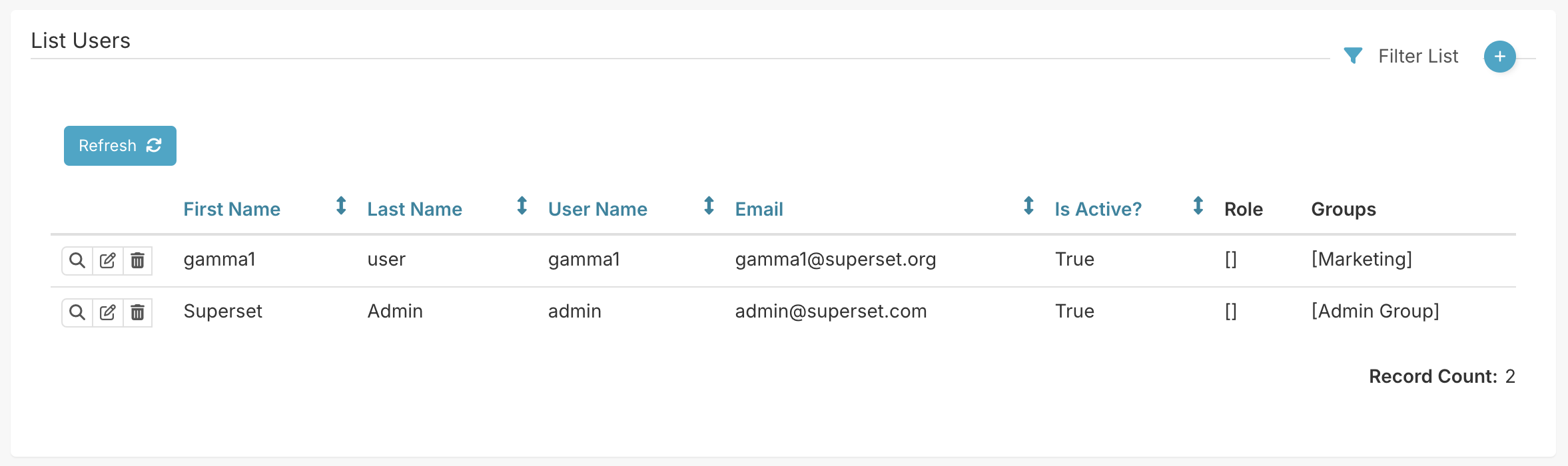Click the funnel filter icon
This screenshot has height=466, width=1568.
tap(1353, 56)
